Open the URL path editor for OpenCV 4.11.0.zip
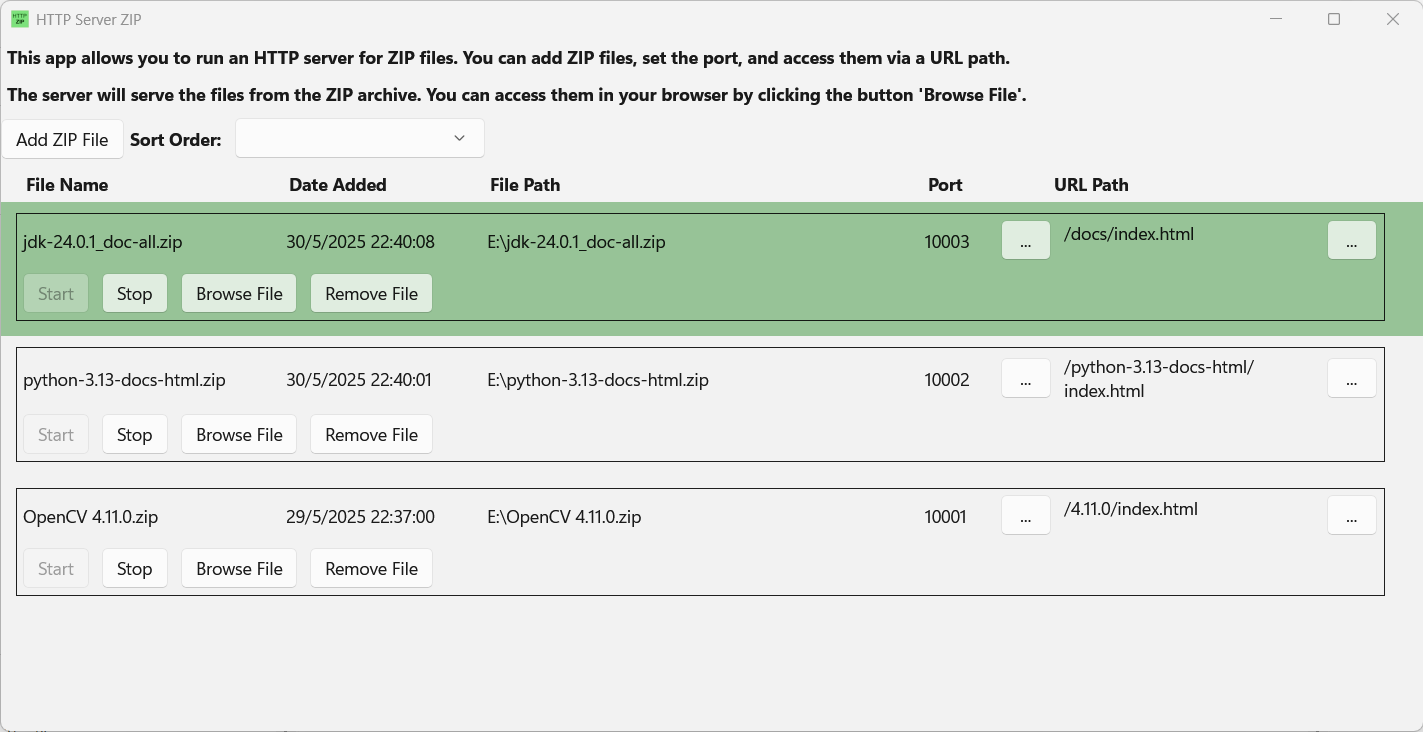Viewport: 1423px width, 732px height. 1351,515
